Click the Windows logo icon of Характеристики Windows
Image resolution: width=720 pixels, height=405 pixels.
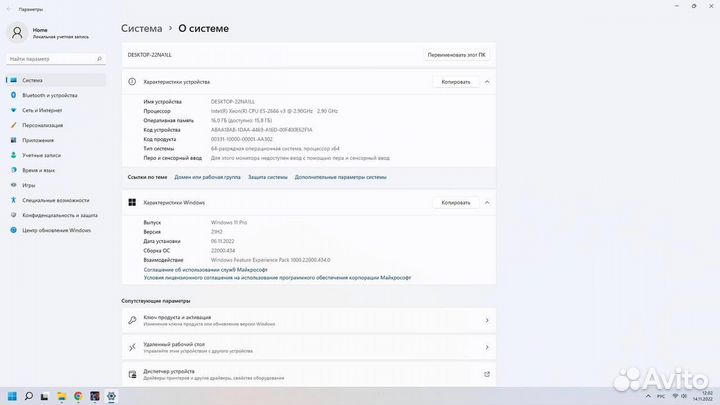click(x=132, y=202)
